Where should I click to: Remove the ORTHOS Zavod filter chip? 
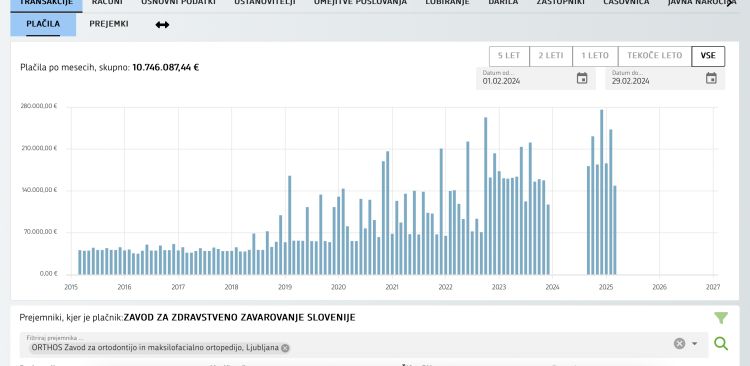[x=285, y=348]
